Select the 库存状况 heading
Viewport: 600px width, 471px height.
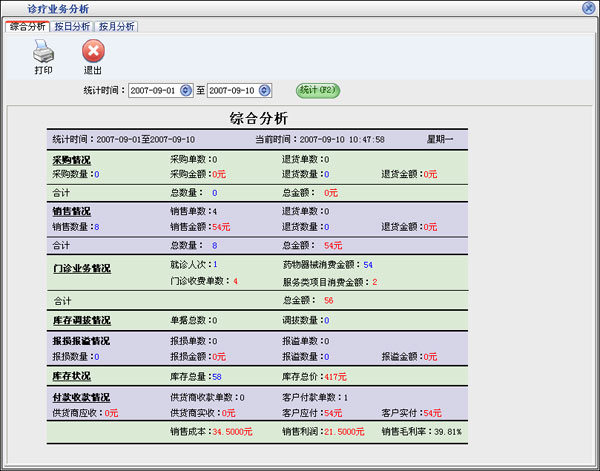[x=71, y=376]
